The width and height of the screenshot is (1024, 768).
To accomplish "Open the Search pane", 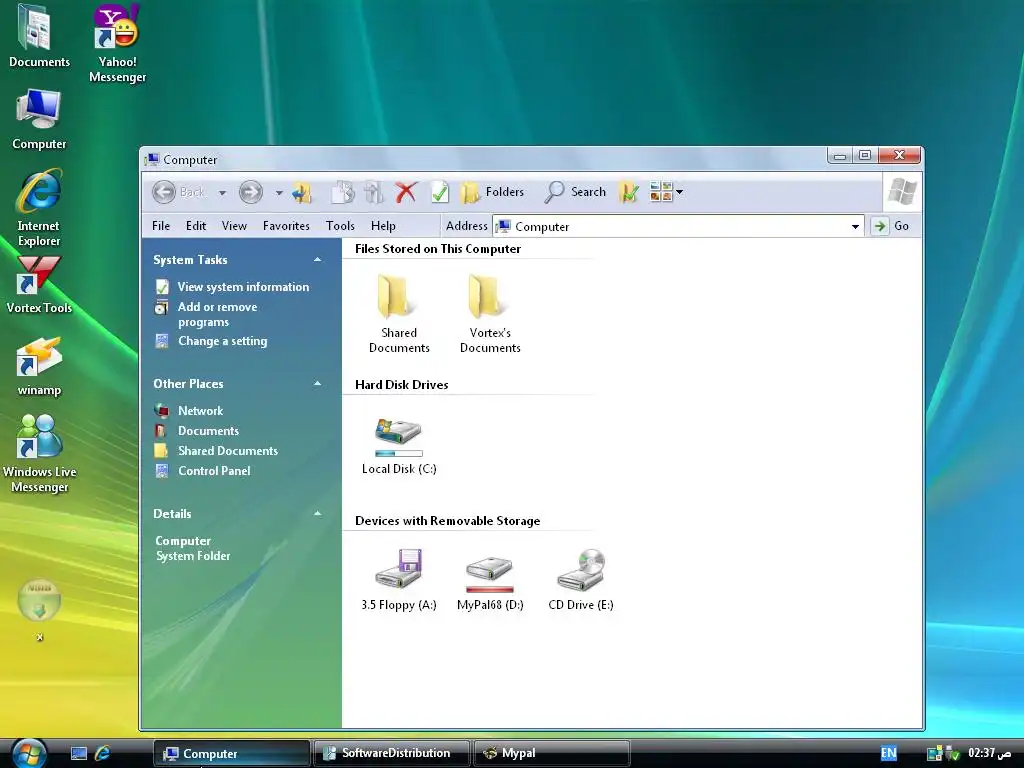I will pyautogui.click(x=575, y=192).
